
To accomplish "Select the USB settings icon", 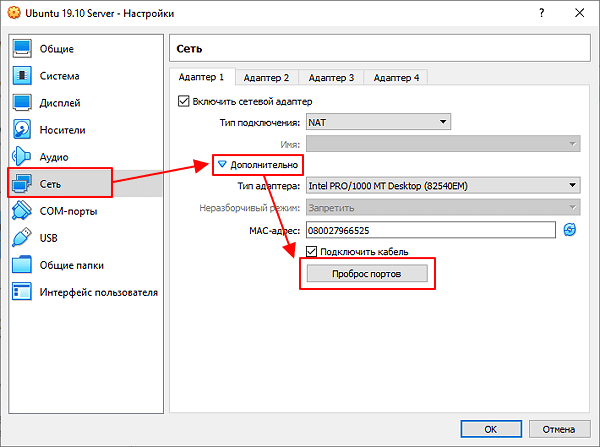I will click(x=24, y=238).
